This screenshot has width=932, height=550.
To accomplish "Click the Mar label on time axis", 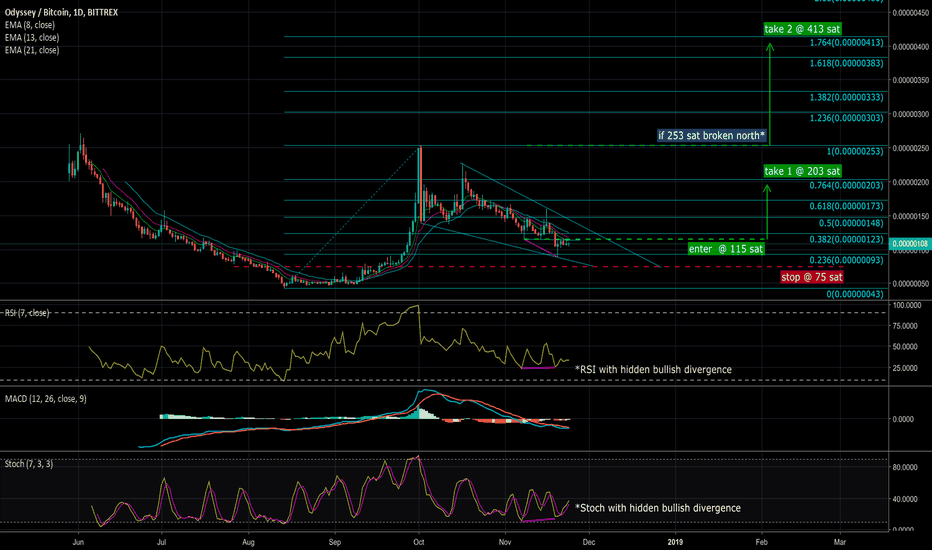I will tap(839, 542).
